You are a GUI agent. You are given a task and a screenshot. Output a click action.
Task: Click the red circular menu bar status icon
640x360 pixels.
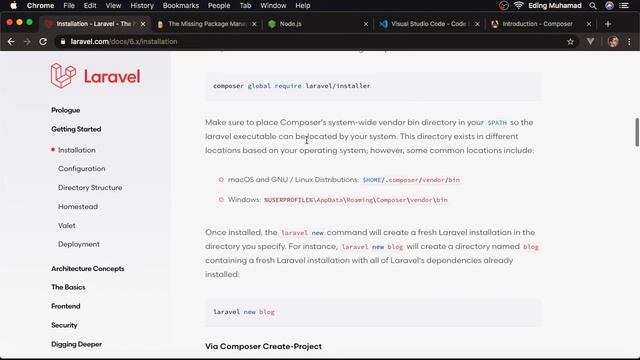pos(504,6)
